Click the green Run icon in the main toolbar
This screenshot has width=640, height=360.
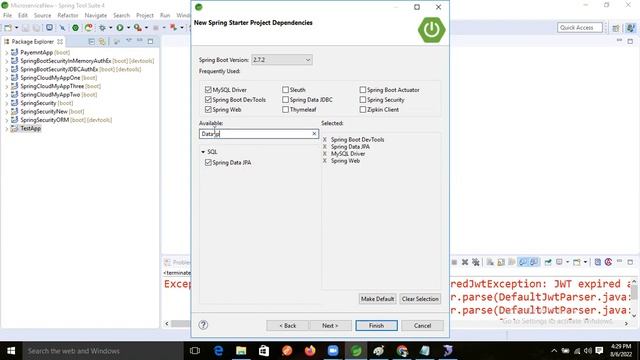point(120,28)
